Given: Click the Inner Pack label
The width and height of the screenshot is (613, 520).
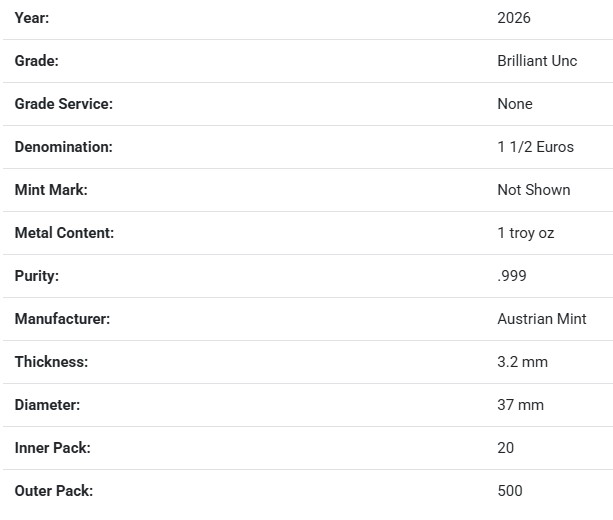Looking at the screenshot, I should [53, 448].
